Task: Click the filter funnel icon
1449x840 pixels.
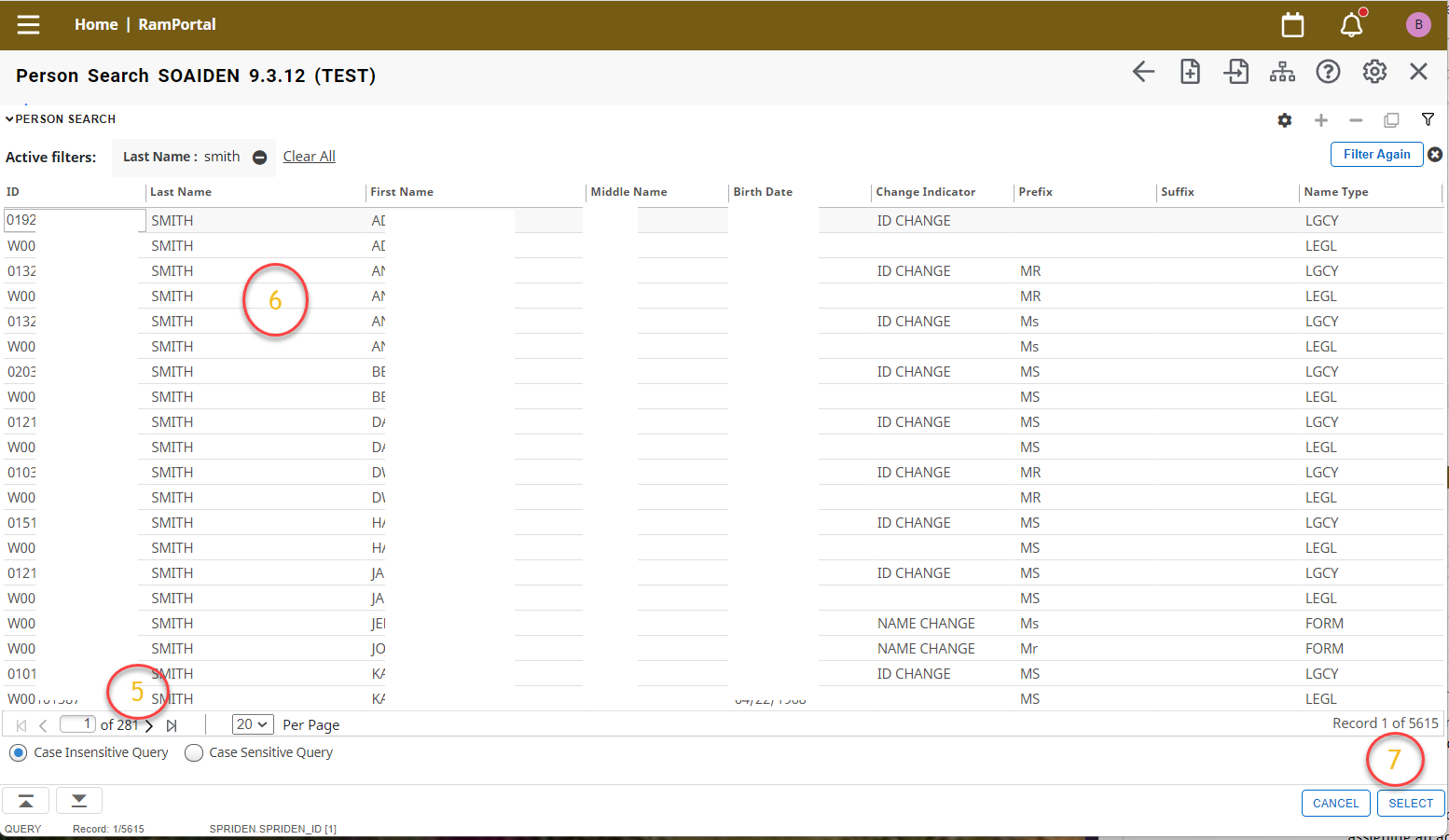Action: point(1428,119)
